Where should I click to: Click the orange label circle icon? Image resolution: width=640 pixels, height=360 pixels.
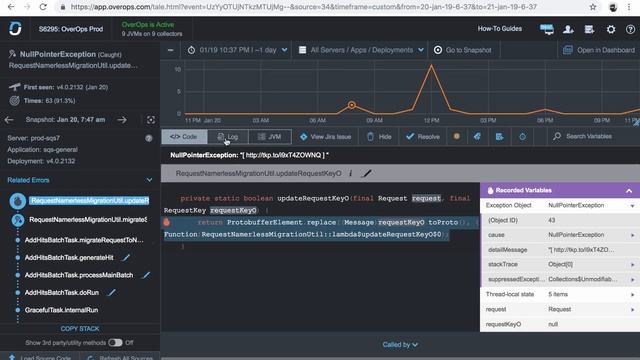(x=456, y=136)
